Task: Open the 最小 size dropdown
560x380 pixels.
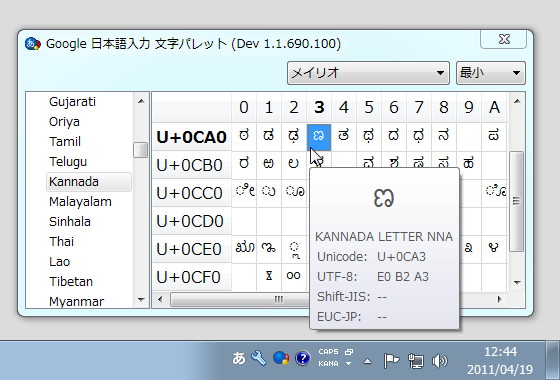Action: pos(490,73)
